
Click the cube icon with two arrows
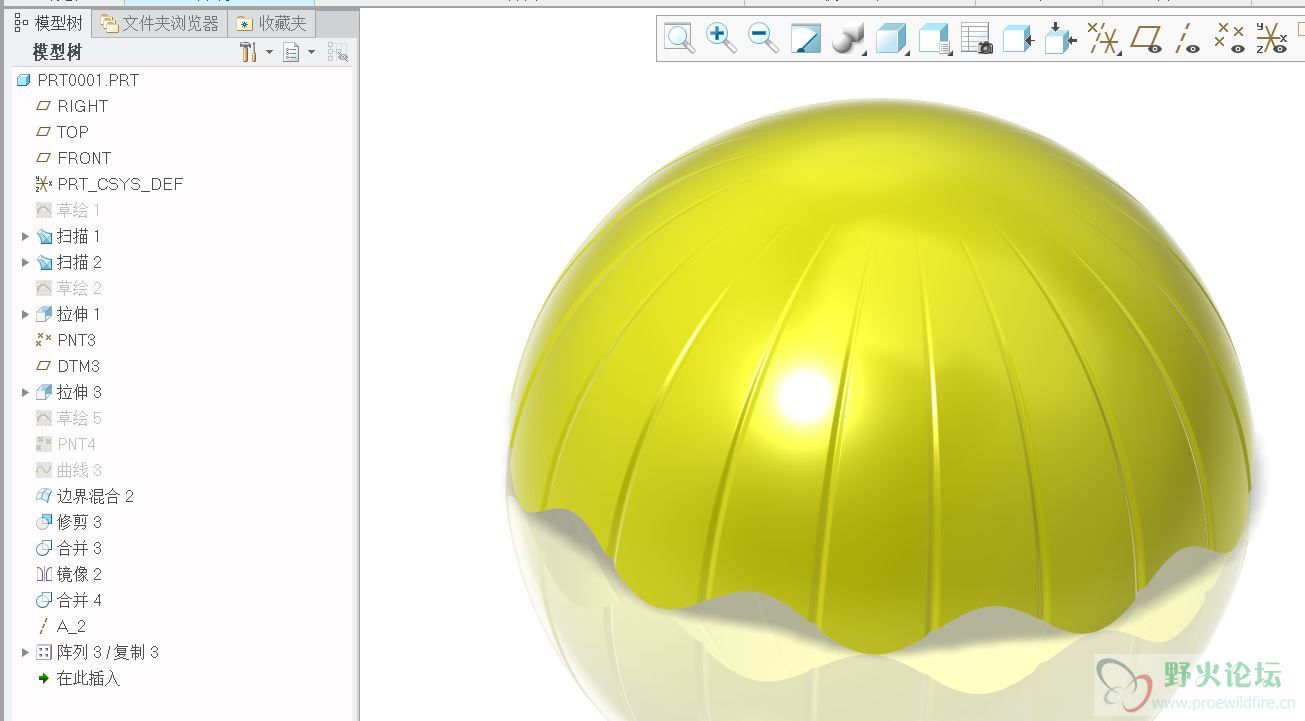tap(1060, 39)
